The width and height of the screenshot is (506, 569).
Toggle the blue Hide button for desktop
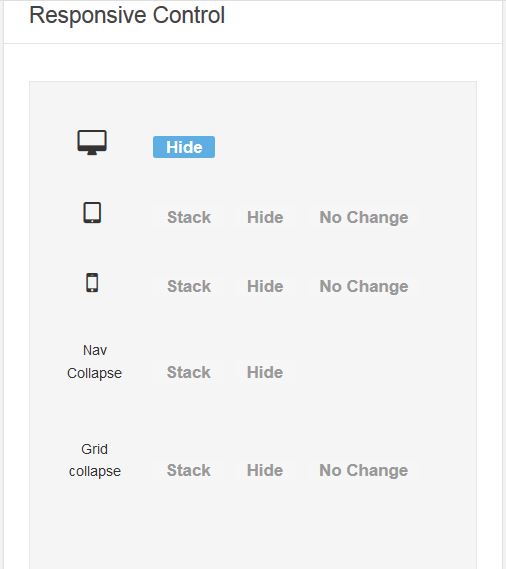coord(184,147)
